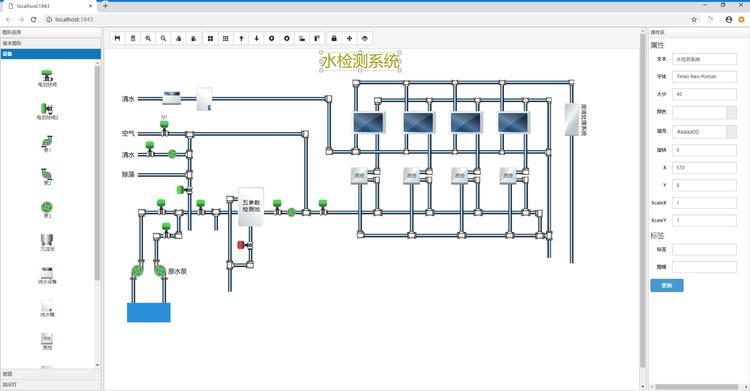750x391 pixels.
Task: Open the fill color picker next to #aaaa00
Action: coord(731,132)
